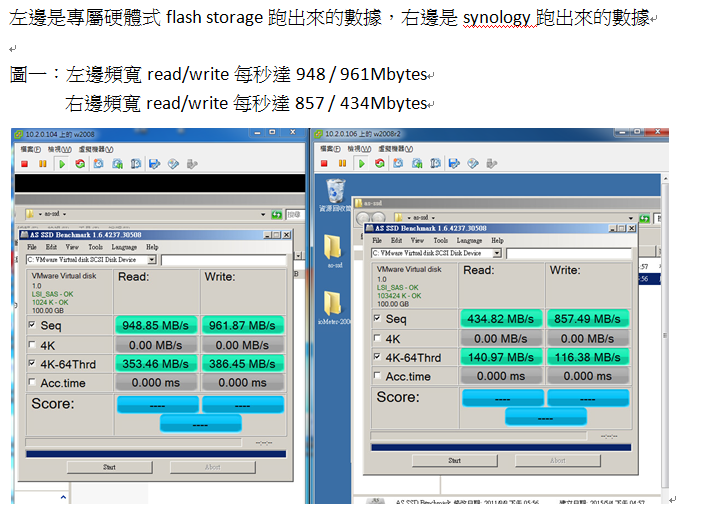708x514 pixels.
Task: Expand arrow after as-ssd in 10.2.0.106 explorer
Action: 433,218
